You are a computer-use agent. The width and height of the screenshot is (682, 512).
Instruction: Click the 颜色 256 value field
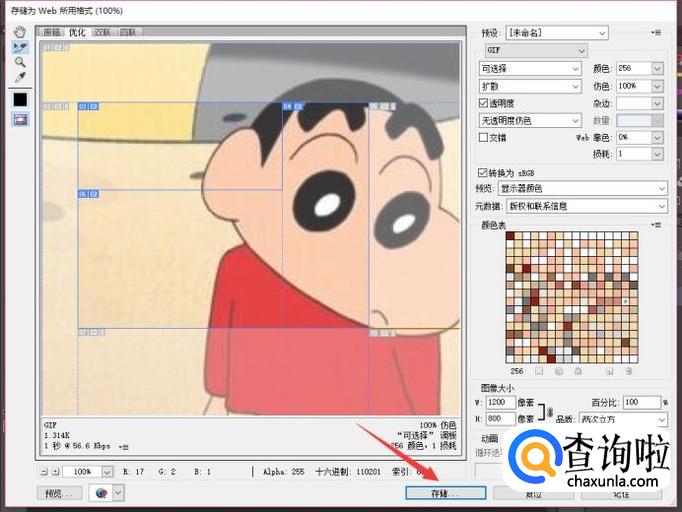pyautogui.click(x=634, y=68)
